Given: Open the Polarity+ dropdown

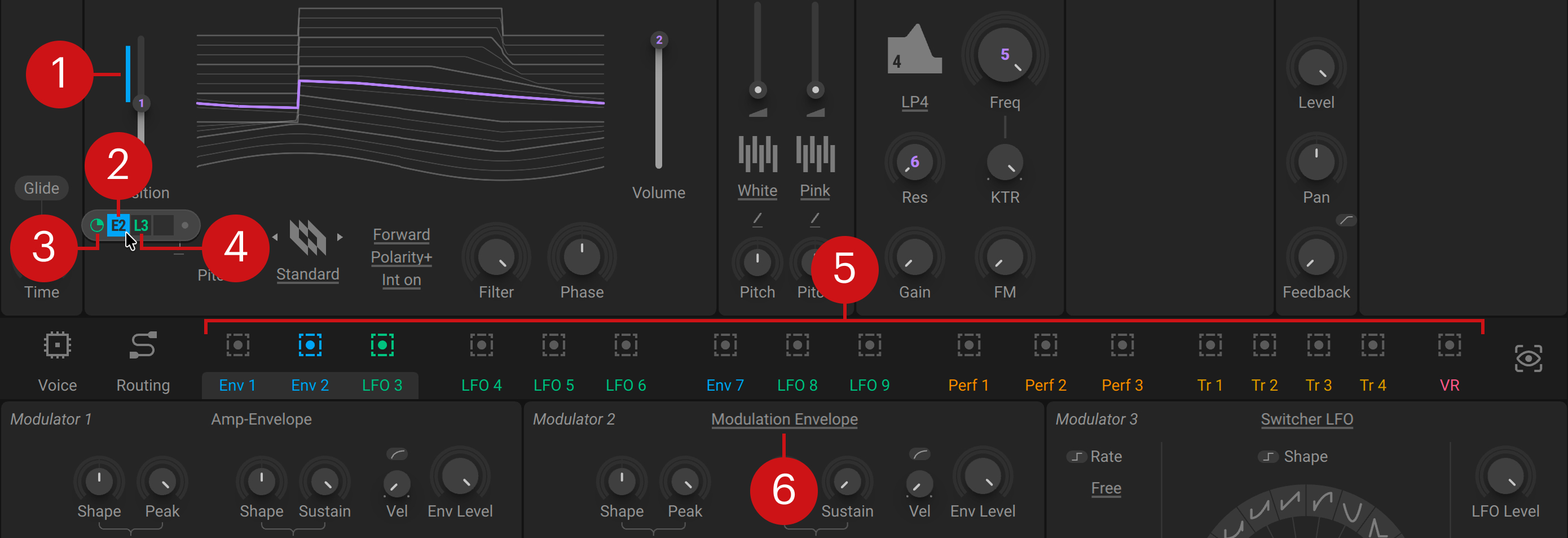Looking at the screenshot, I should tap(401, 257).
